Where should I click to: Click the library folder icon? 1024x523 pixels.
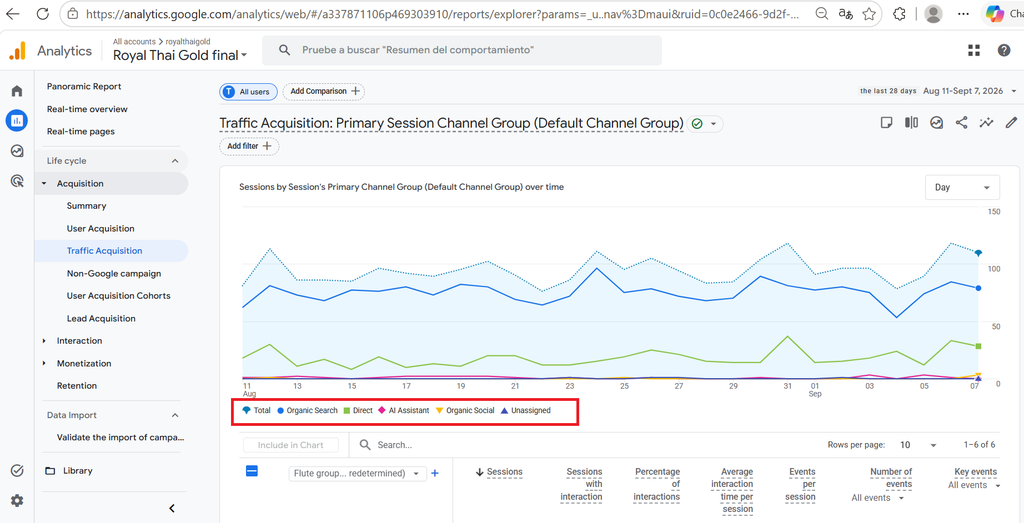point(50,471)
